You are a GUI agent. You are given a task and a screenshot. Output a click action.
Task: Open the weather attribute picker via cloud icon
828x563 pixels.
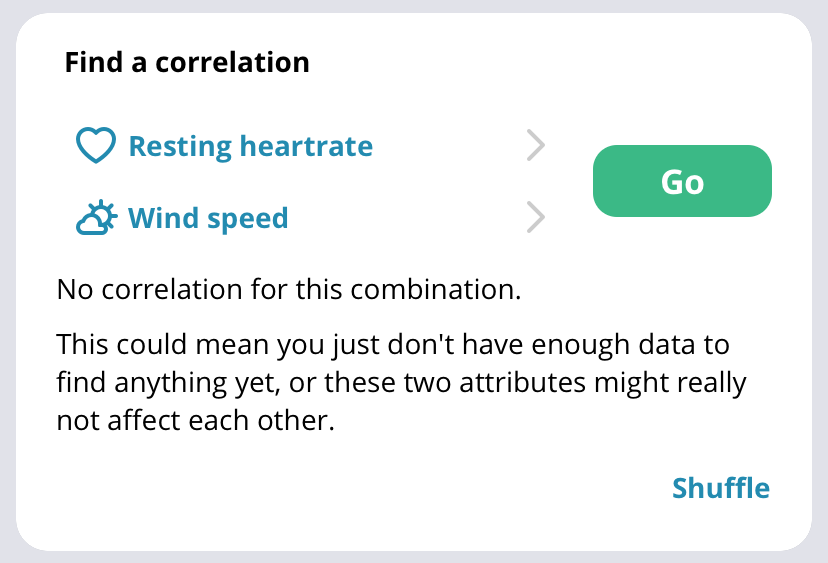tap(96, 218)
